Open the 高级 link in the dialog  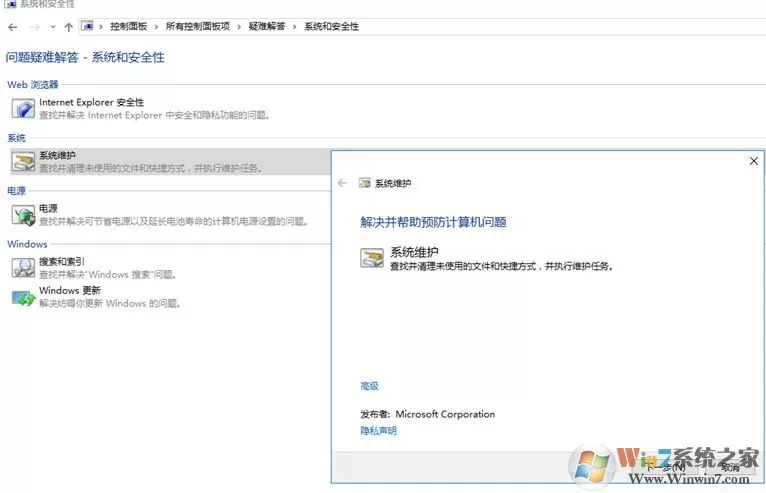coord(369,386)
